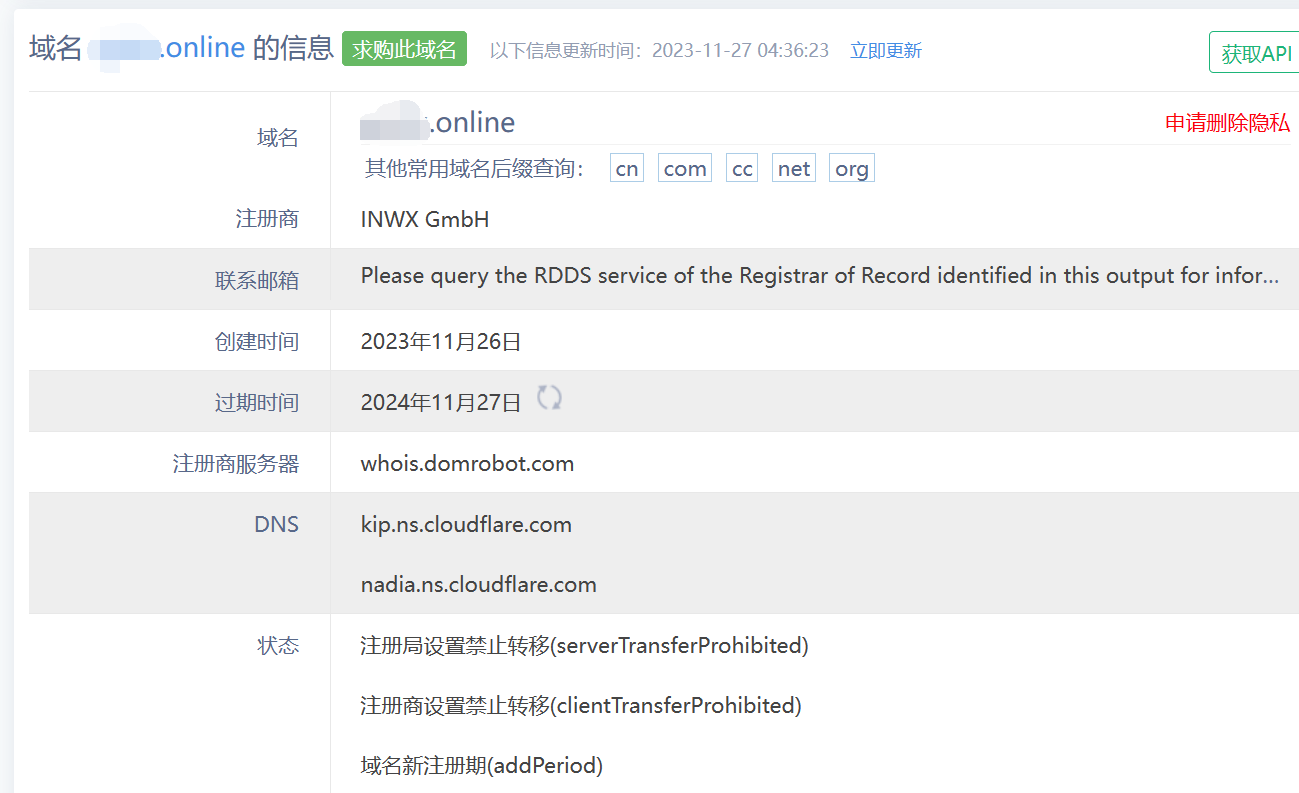1299x793 pixels.
Task: Click the refresh icon beside expiration date
Action: point(549,398)
